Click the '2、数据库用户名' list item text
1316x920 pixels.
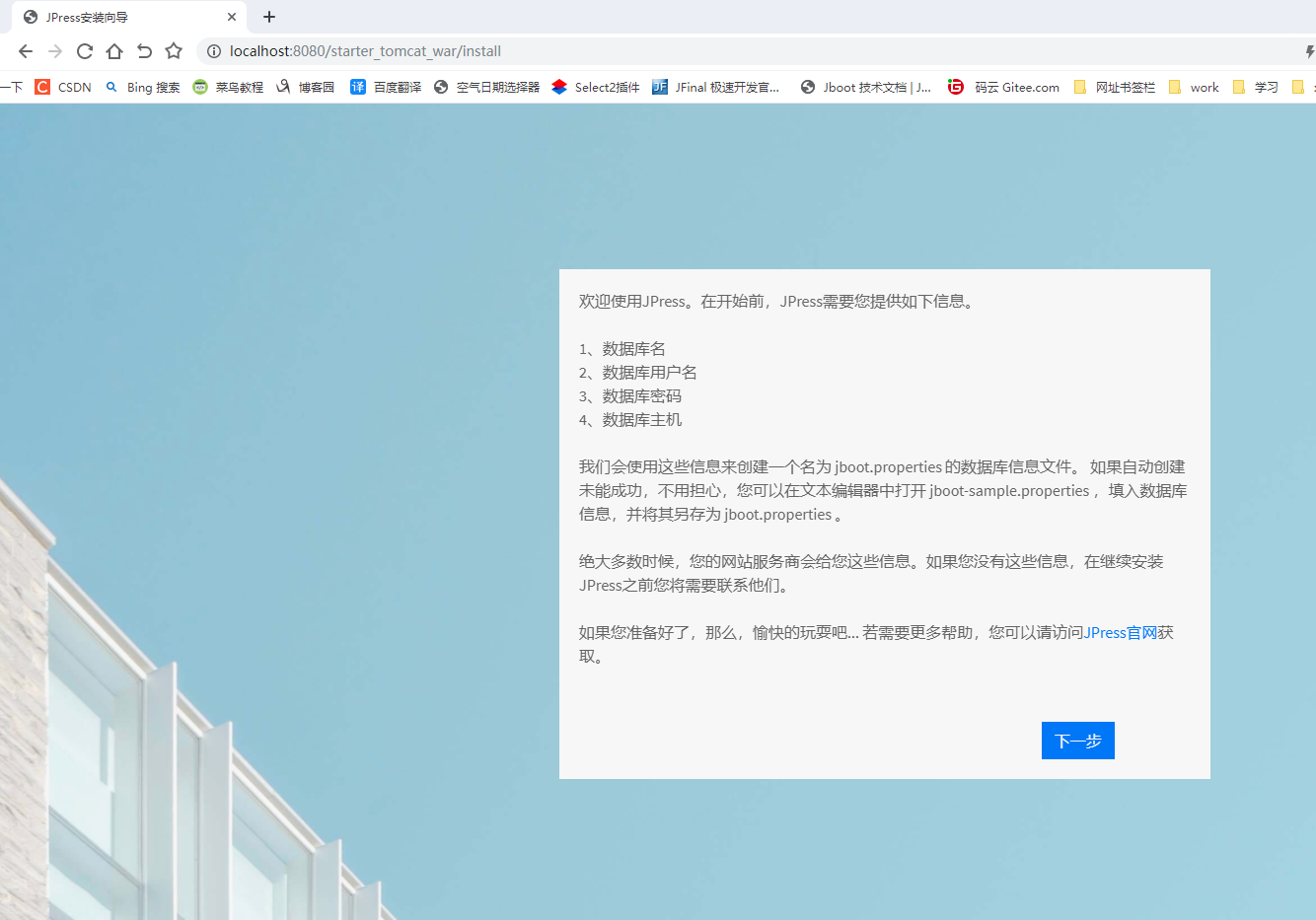tap(638, 372)
